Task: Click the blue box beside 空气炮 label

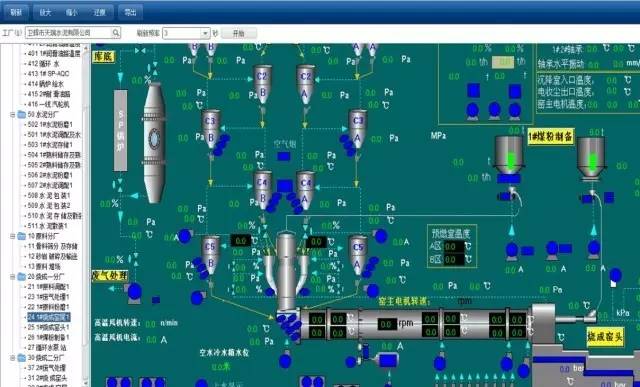Action: [284, 156]
